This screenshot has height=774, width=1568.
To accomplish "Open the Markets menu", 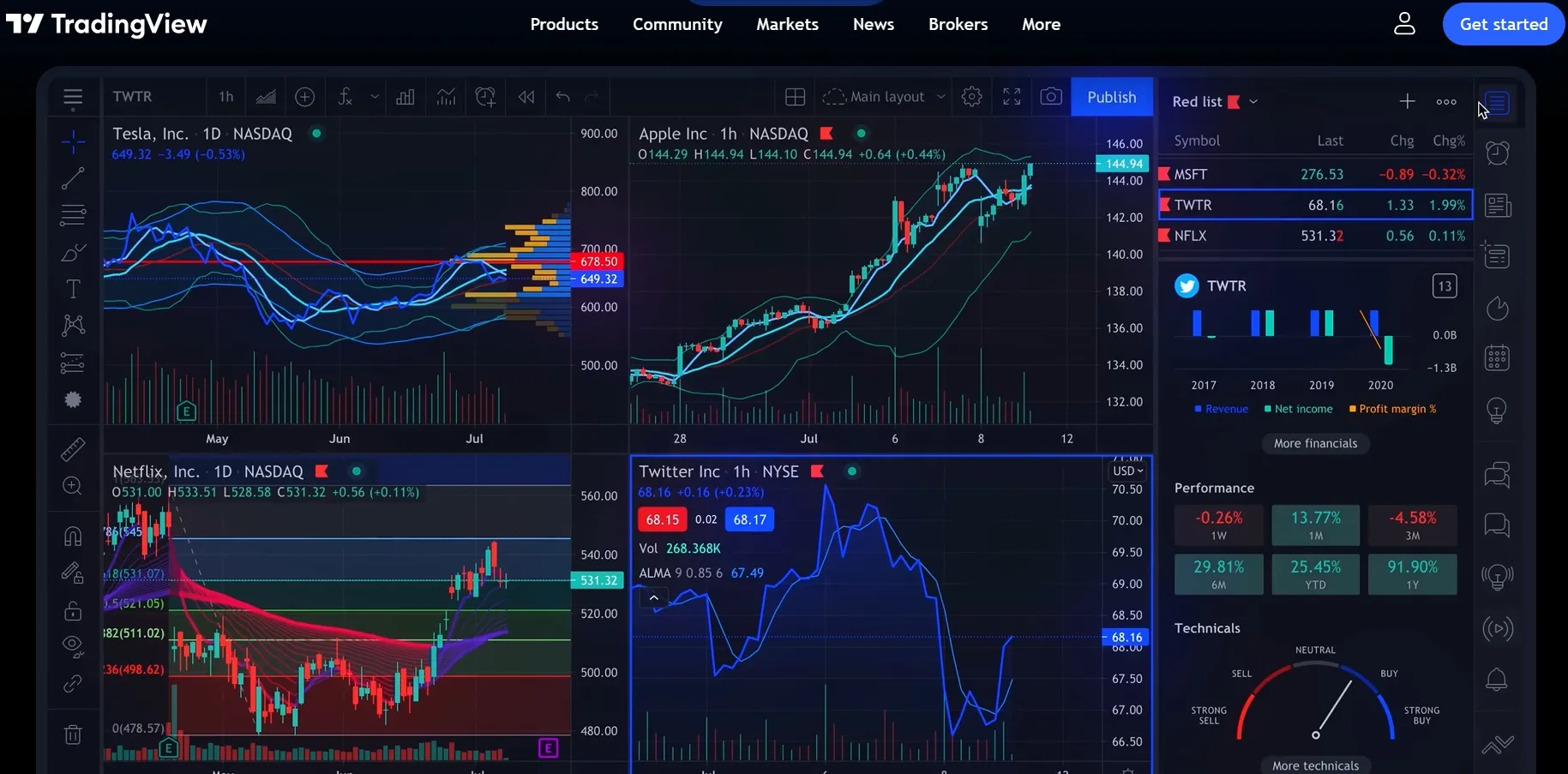I will pyautogui.click(x=787, y=24).
